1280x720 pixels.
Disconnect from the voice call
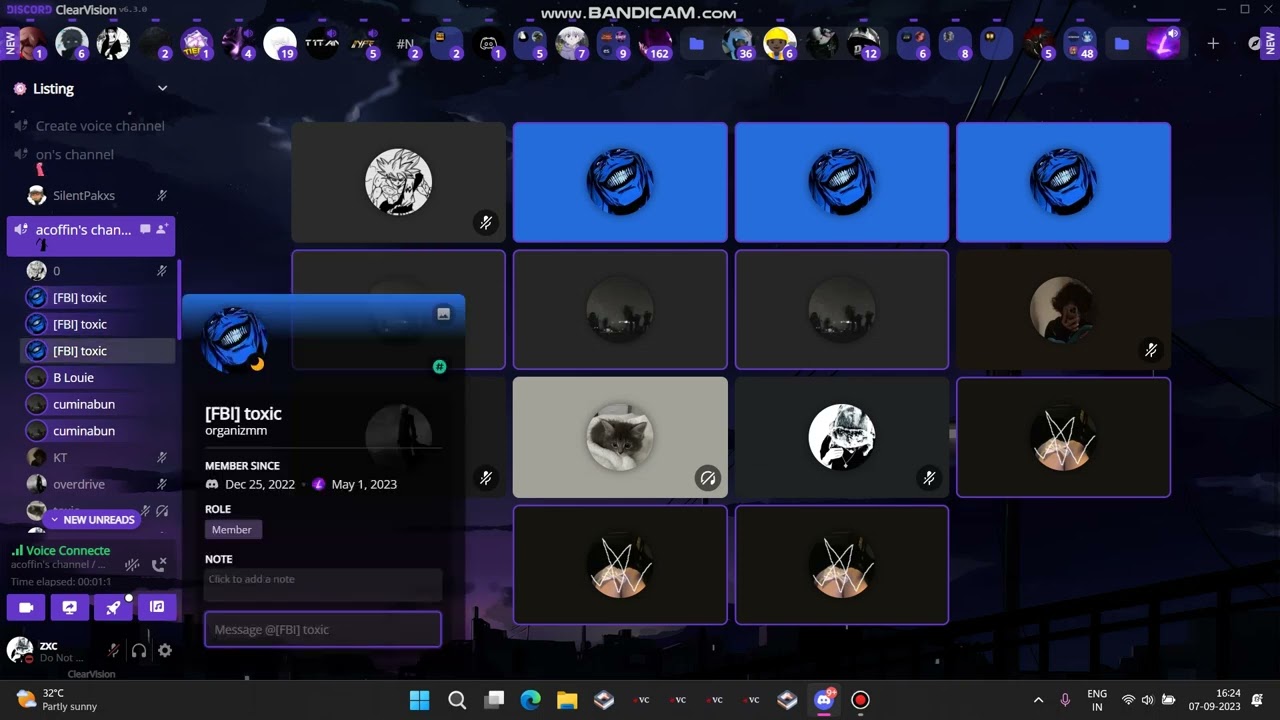159,565
